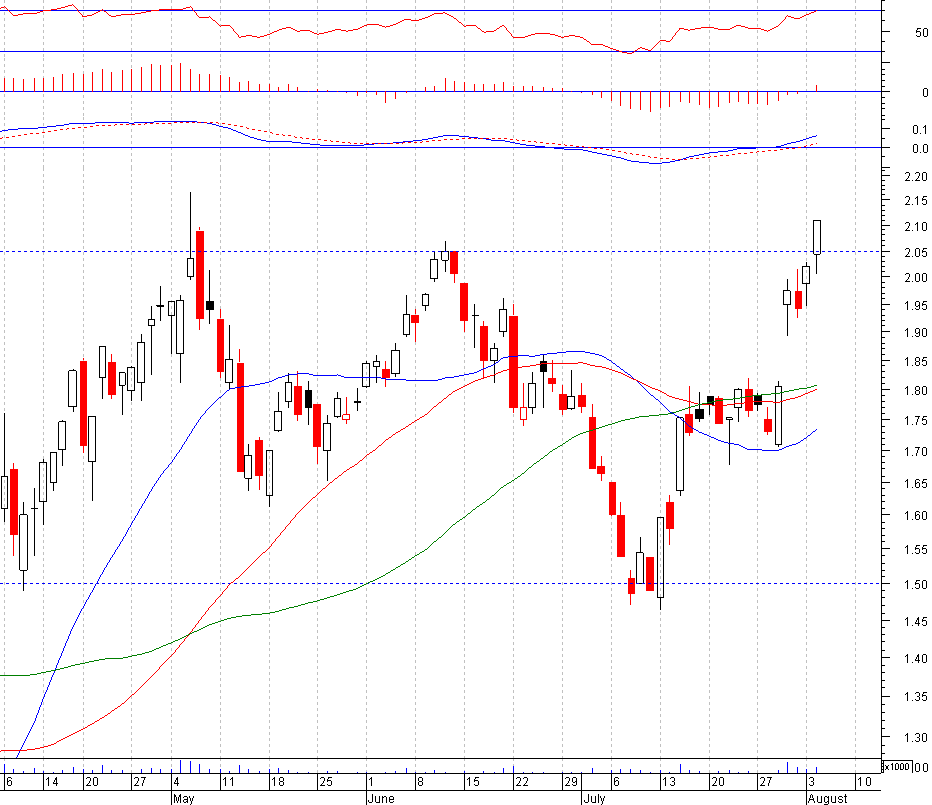
Task: Click the 1 date label above June
Action: click(x=371, y=782)
